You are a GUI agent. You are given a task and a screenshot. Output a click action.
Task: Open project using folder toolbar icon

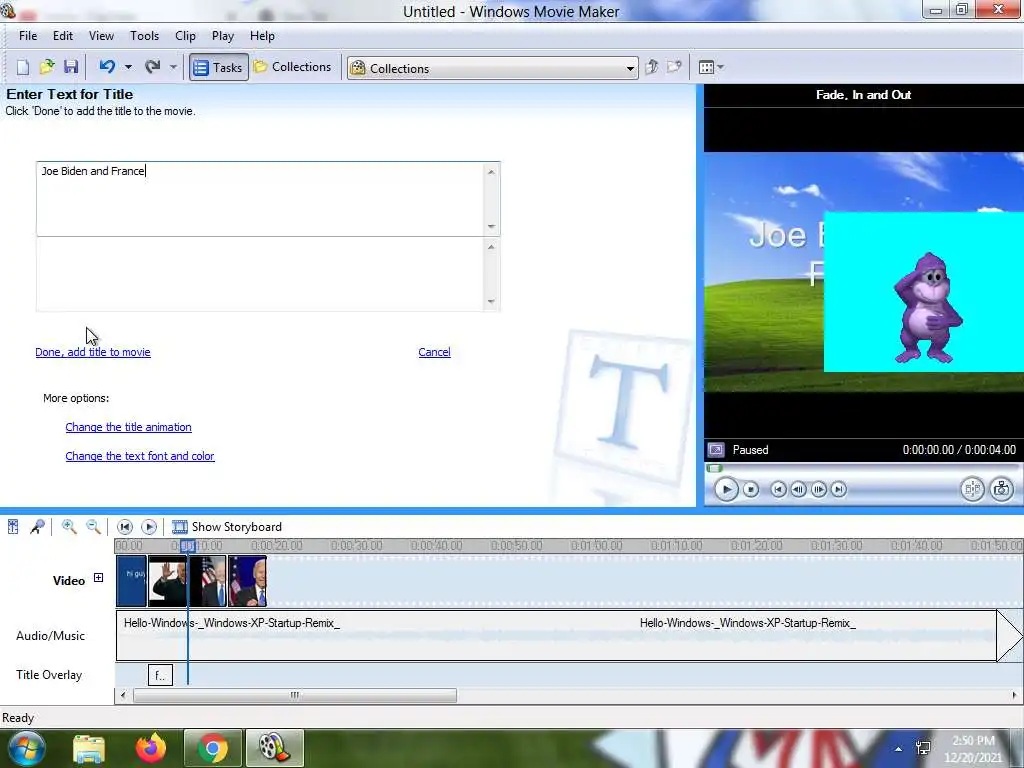pos(47,67)
